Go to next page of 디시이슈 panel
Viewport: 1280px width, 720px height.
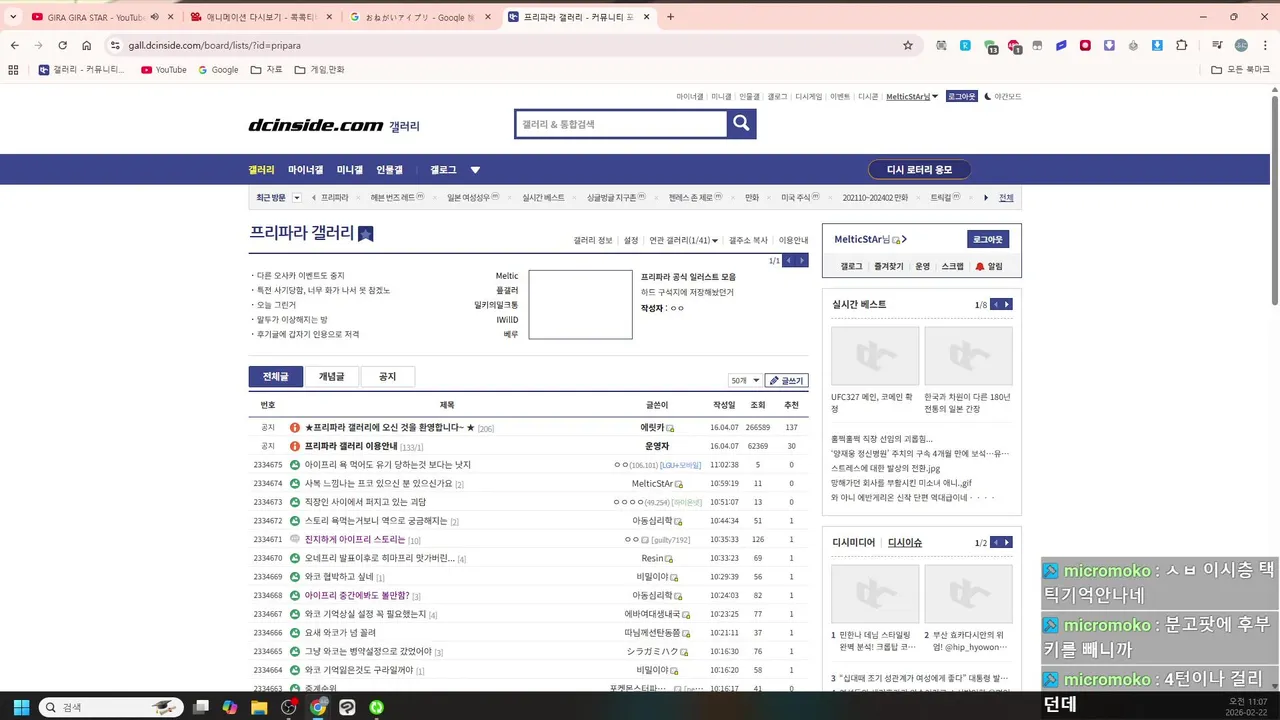coord(1007,542)
